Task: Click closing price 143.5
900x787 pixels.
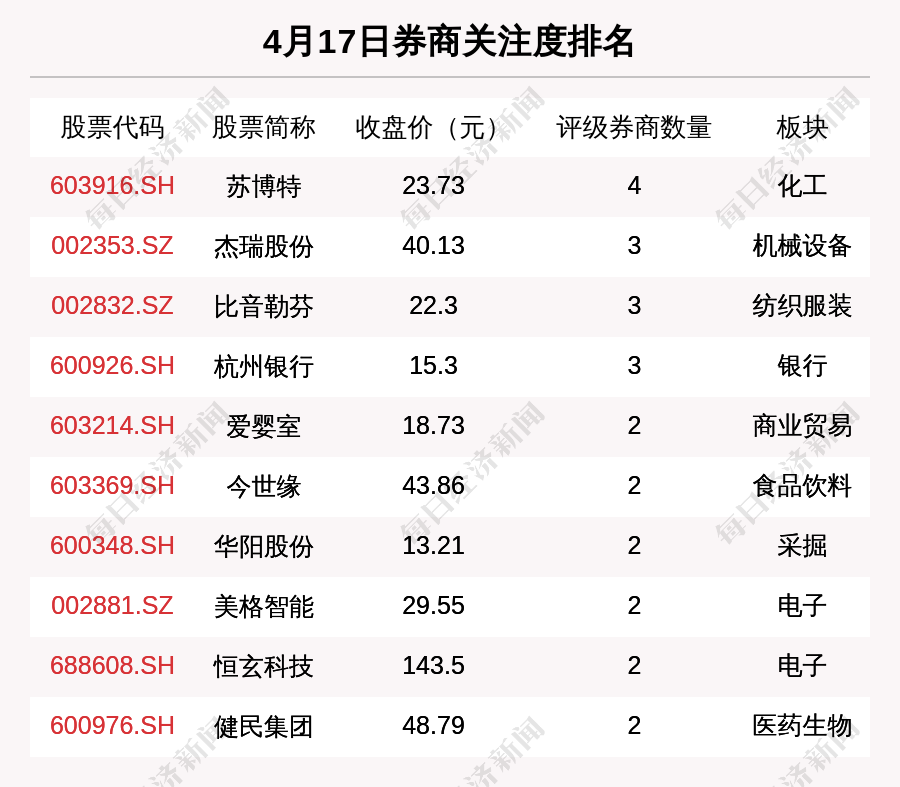Action: tap(433, 666)
